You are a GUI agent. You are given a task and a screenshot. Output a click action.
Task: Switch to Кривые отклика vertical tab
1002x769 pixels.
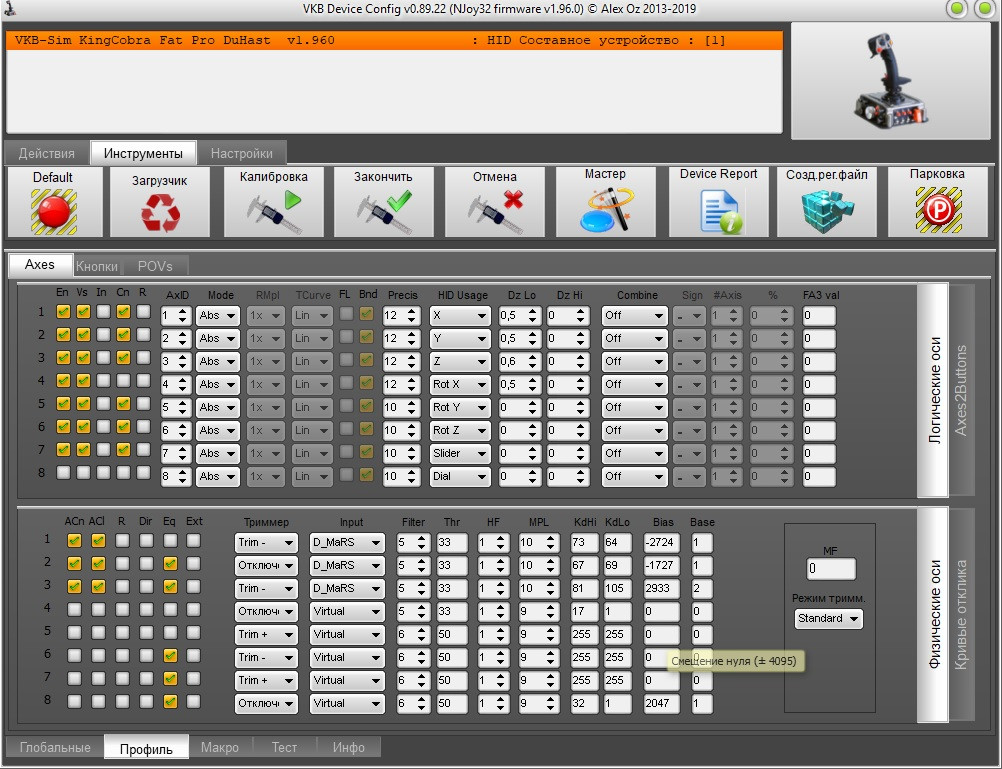pos(961,615)
